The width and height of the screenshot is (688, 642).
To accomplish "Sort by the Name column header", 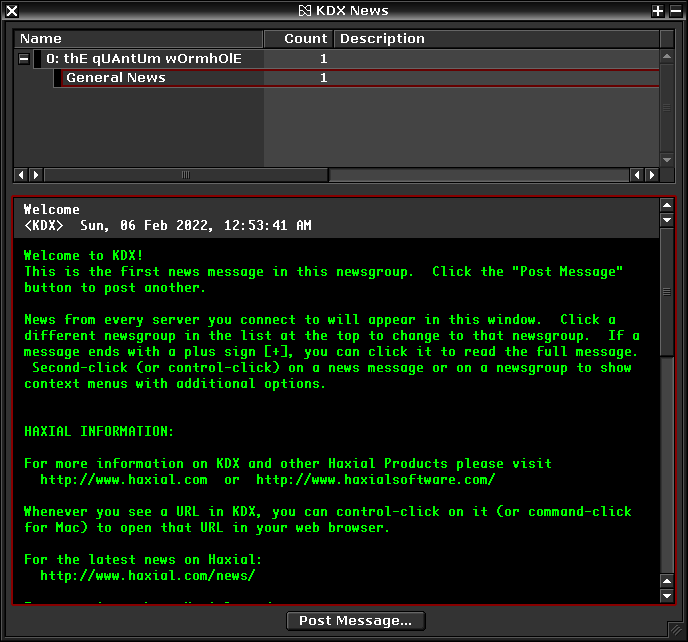I will (x=138, y=39).
